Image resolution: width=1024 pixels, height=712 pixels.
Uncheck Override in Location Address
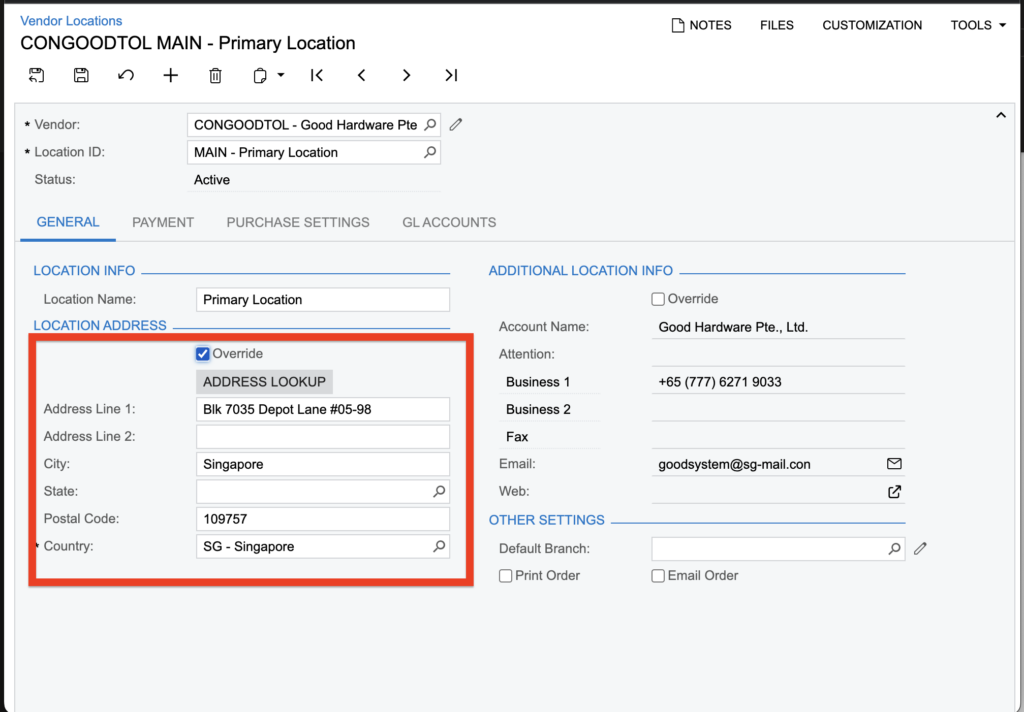pos(203,354)
